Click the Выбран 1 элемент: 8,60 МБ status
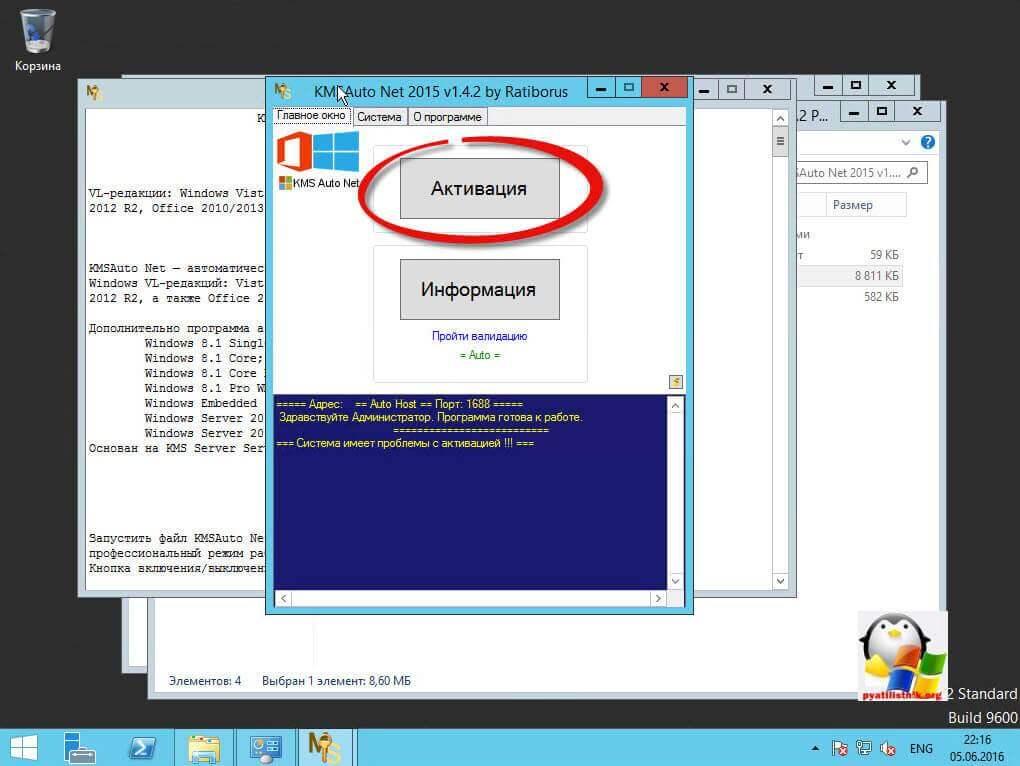 336,681
